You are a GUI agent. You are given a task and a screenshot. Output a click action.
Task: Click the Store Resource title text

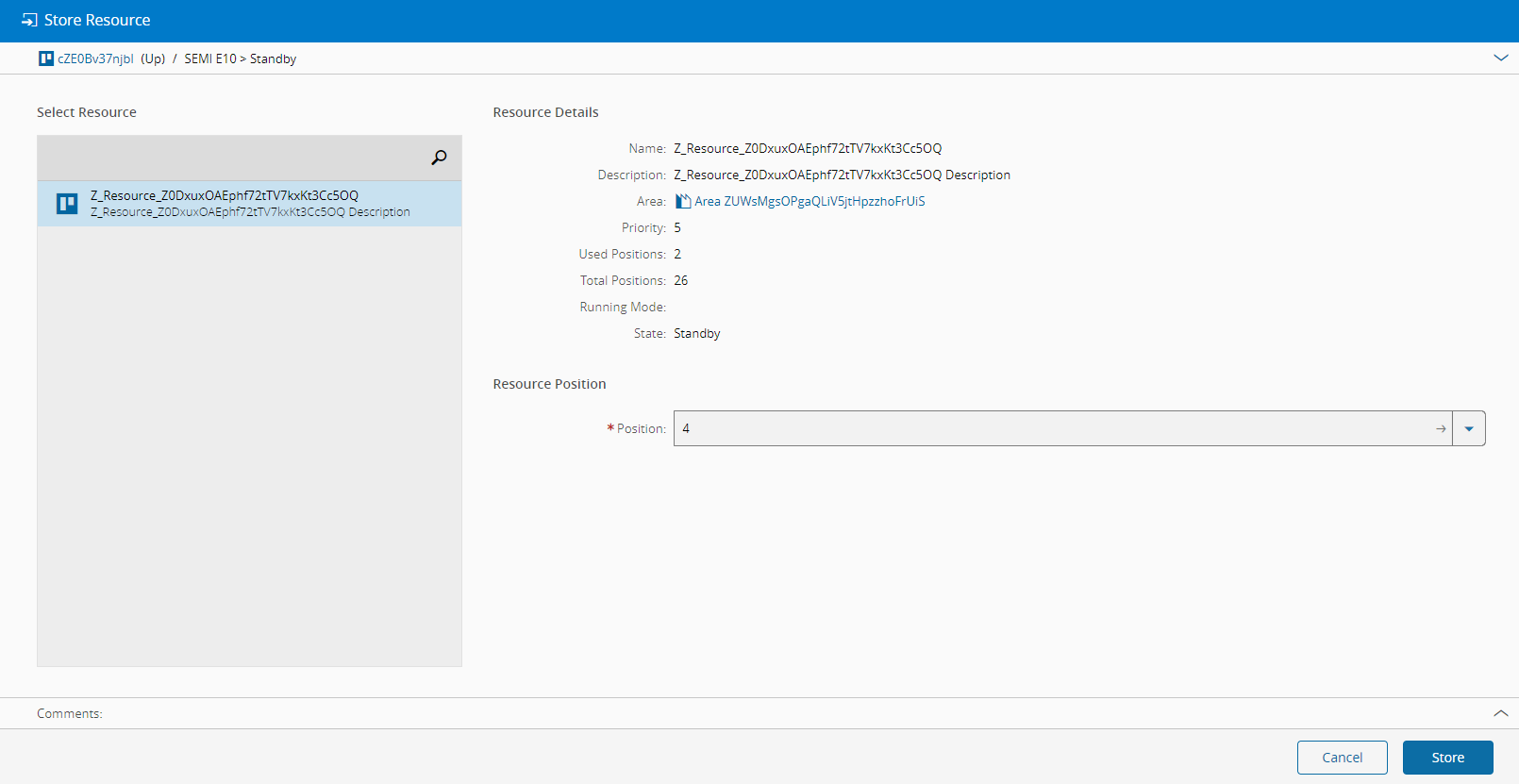97,20
